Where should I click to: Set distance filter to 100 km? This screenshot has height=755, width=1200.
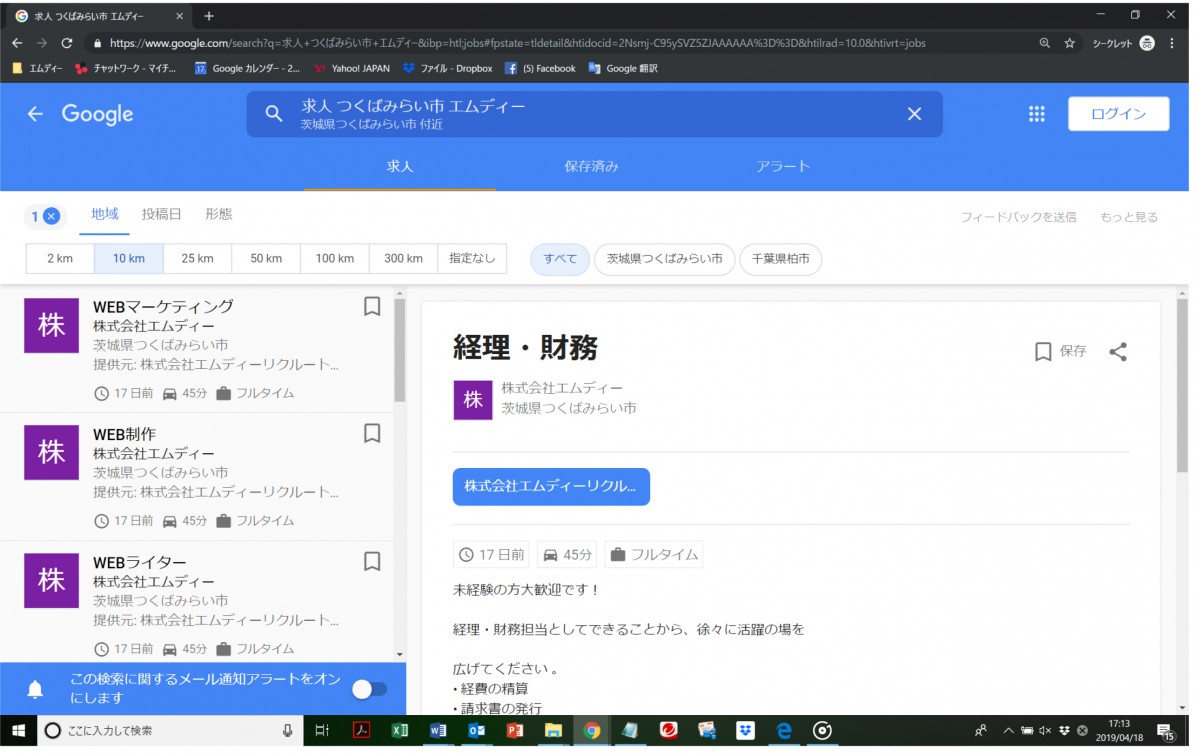tap(335, 258)
